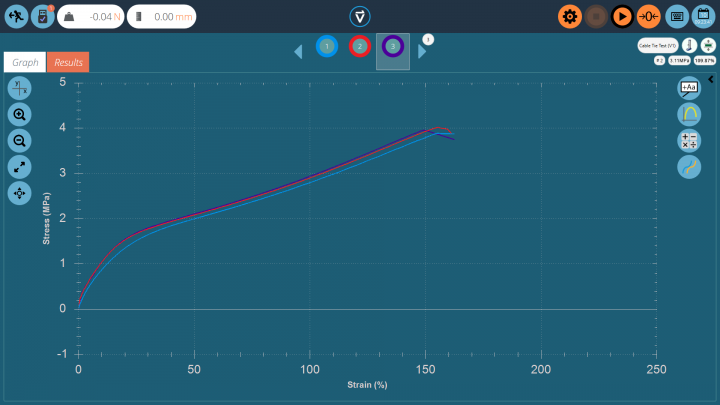Open the calculations tool icon
This screenshot has width=720, height=405.
click(689, 141)
